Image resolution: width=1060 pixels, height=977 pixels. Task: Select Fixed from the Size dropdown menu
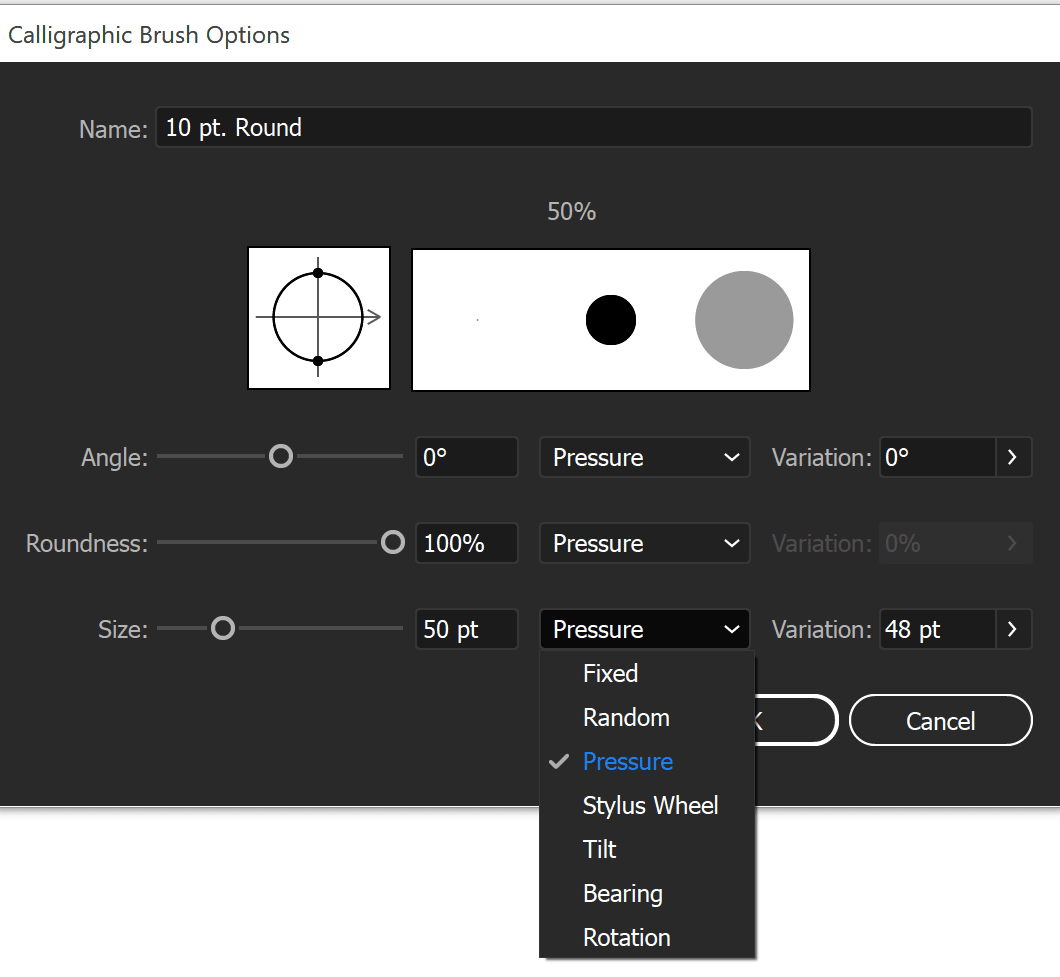pos(610,673)
